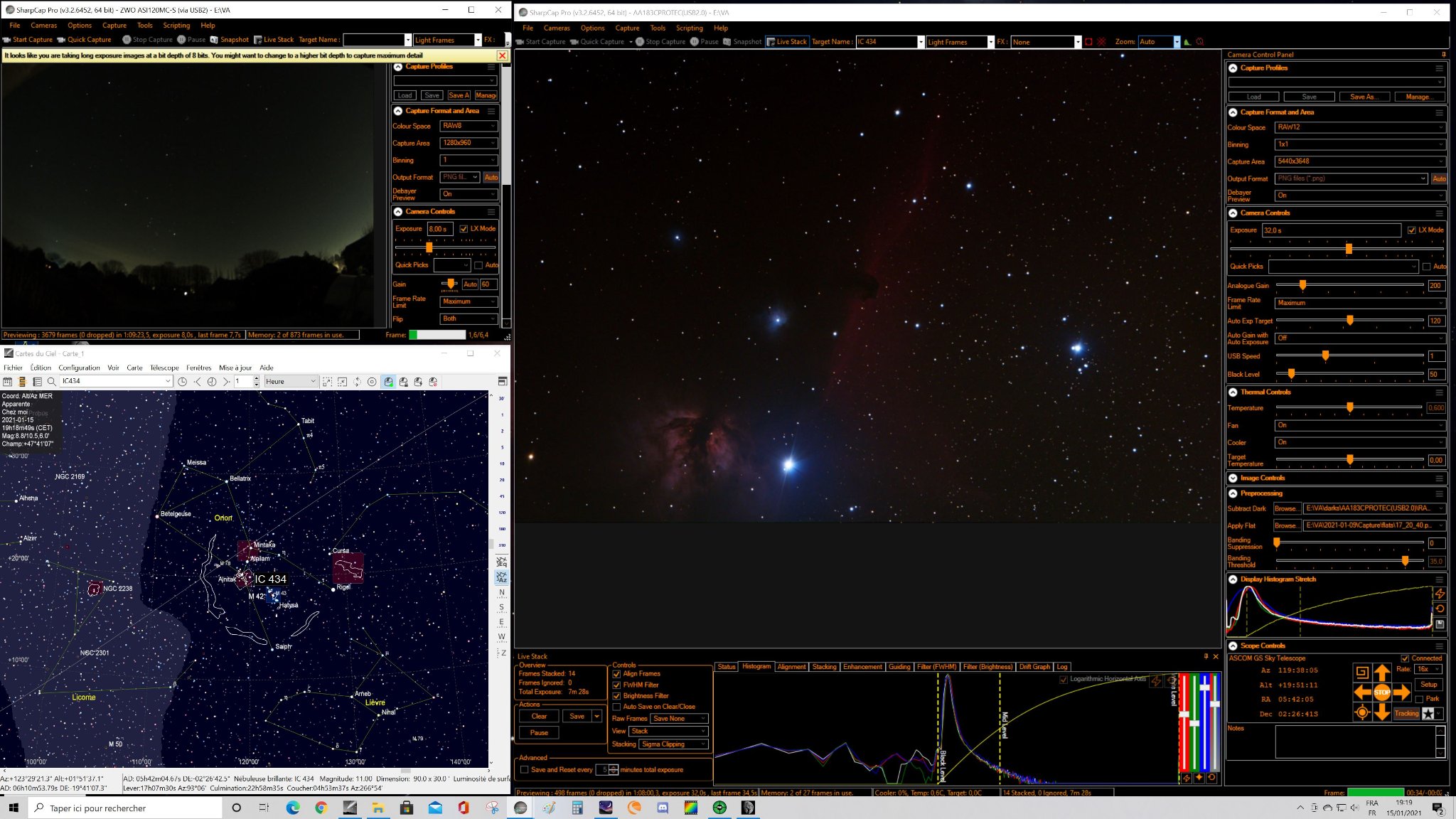Screen dimensions: 1456x819
Task: Click the crosshair target icon in Scope Controls
Action: 1362,712
